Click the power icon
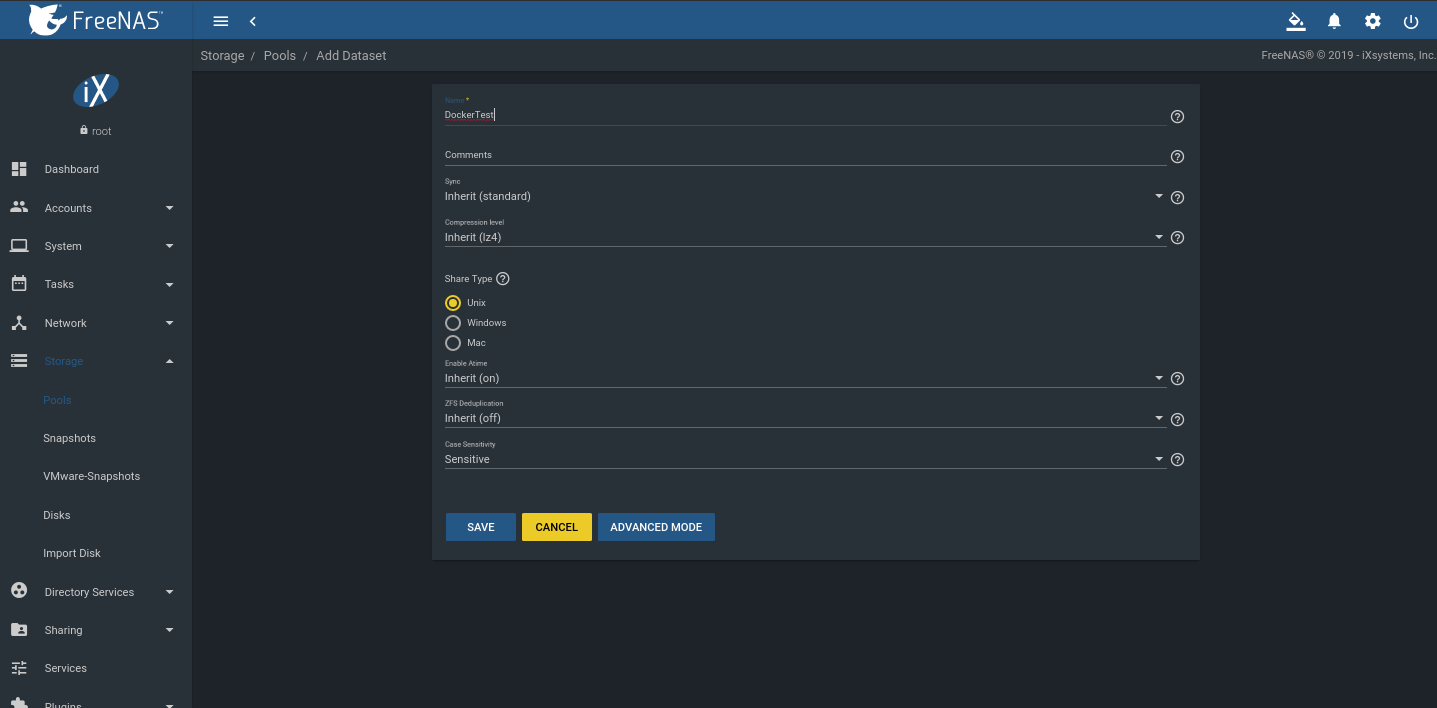 tap(1411, 21)
